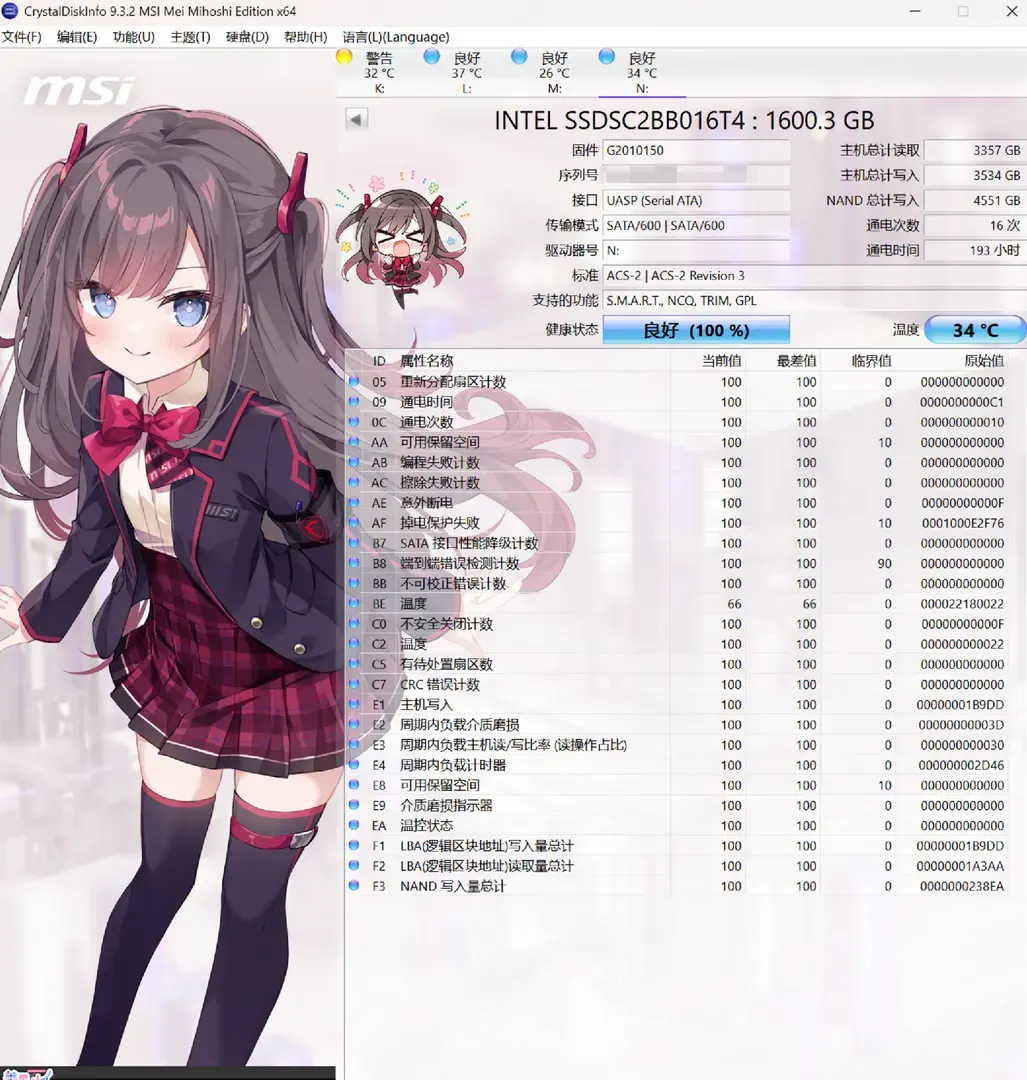The height and width of the screenshot is (1080, 1027).
Task: Click the status icon of row BE 温度
Action: tap(354, 603)
